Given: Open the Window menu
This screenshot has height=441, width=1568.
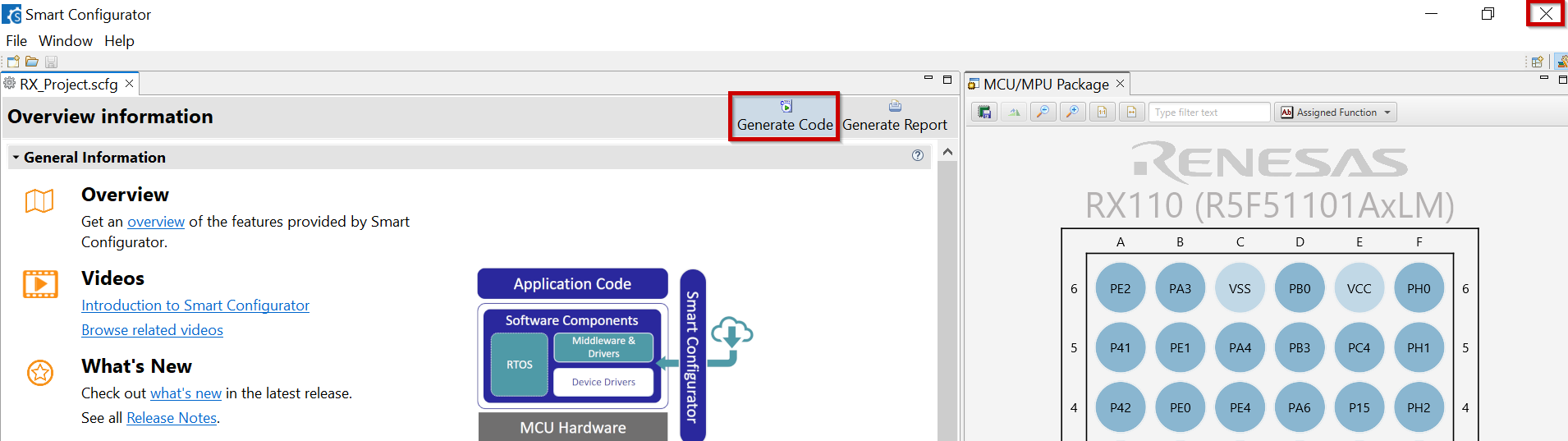Looking at the screenshot, I should point(66,40).
